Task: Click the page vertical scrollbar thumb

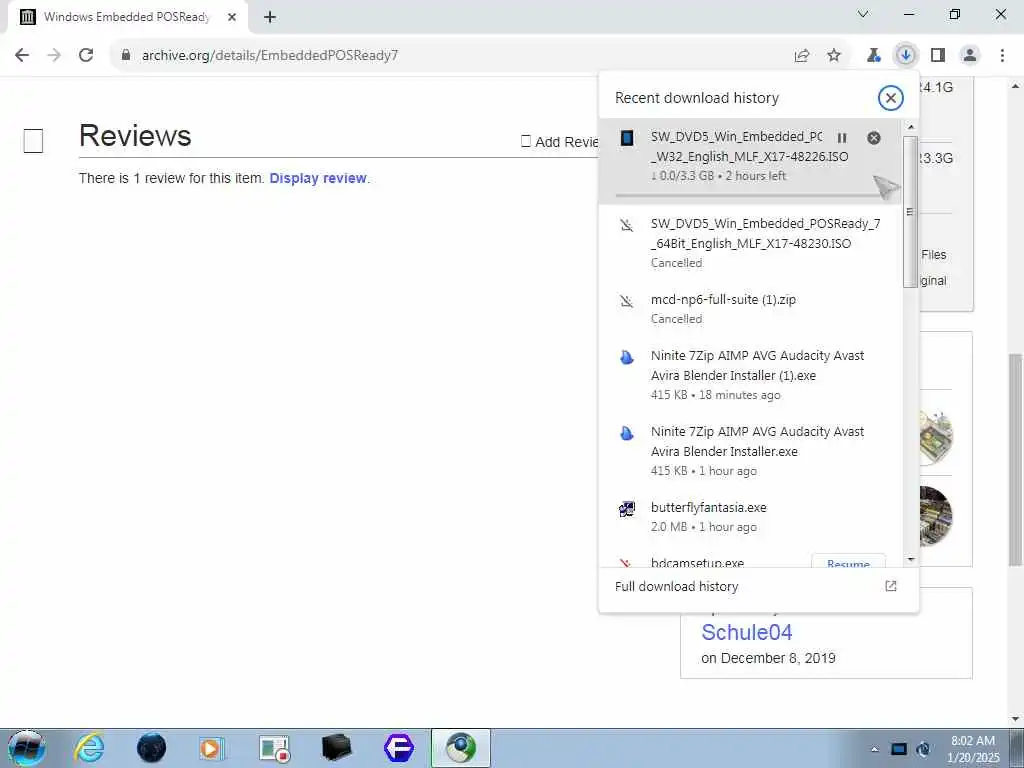Action: (x=1016, y=460)
